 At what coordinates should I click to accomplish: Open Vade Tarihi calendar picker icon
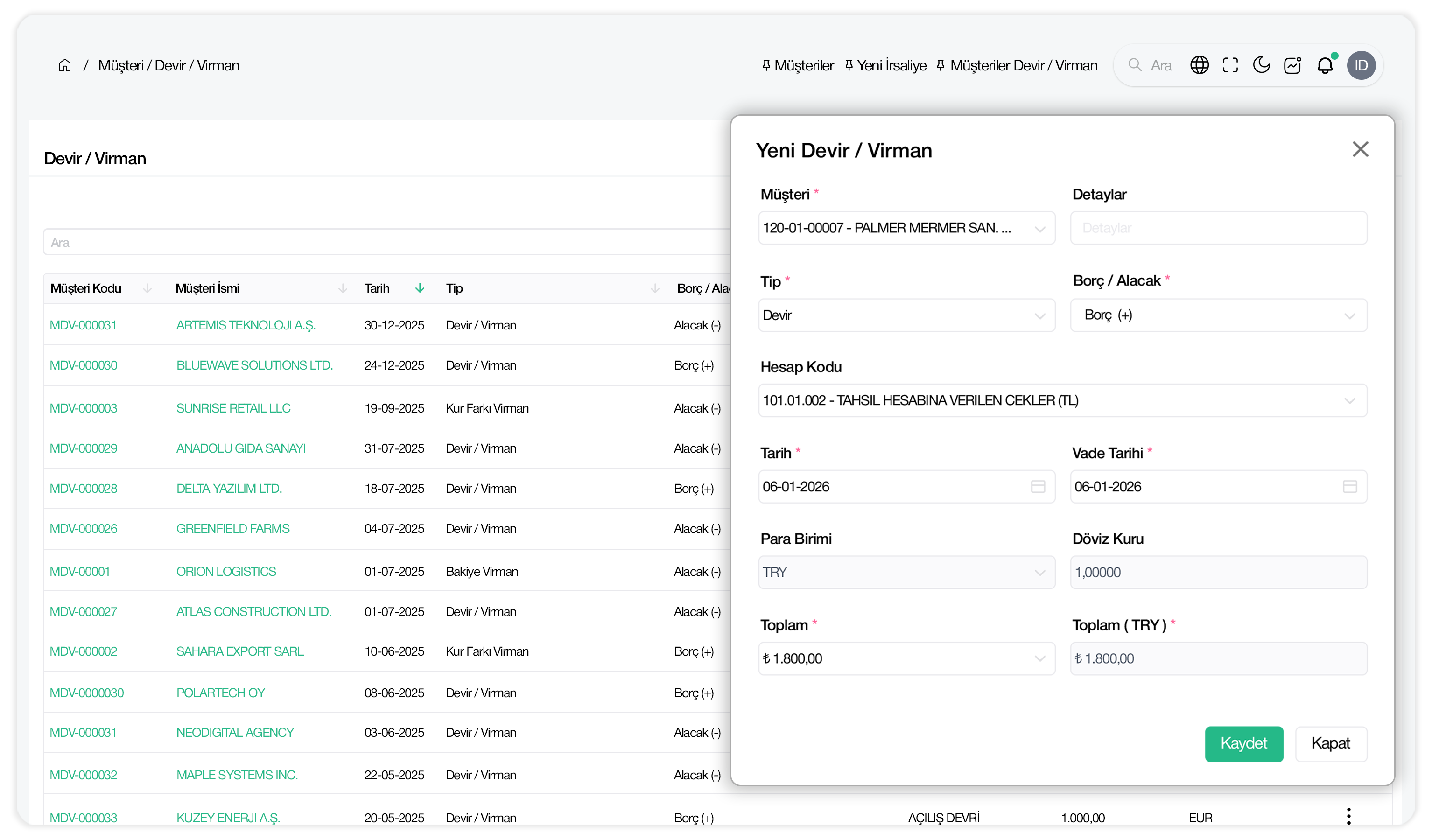(1349, 486)
